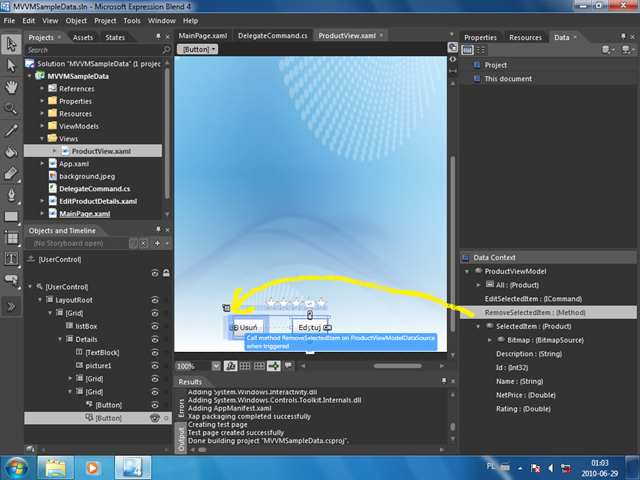This screenshot has width=640, height=480.
Task: Switch to the States tab
Action: pyautogui.click(x=115, y=37)
